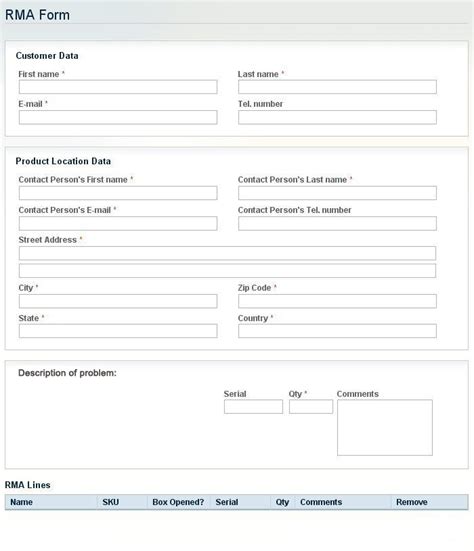Screen dimensions: 474x551
Task: Focus Contact Person's First name field
Action: [x=118, y=193]
